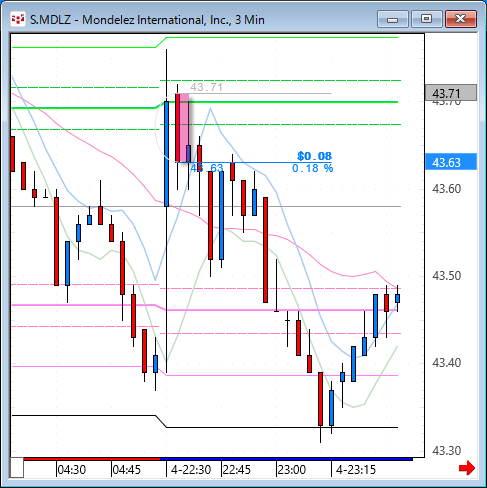Click the 04:30 time axis label
Image resolution: width=487 pixels, height=488 pixels.
[72, 470]
